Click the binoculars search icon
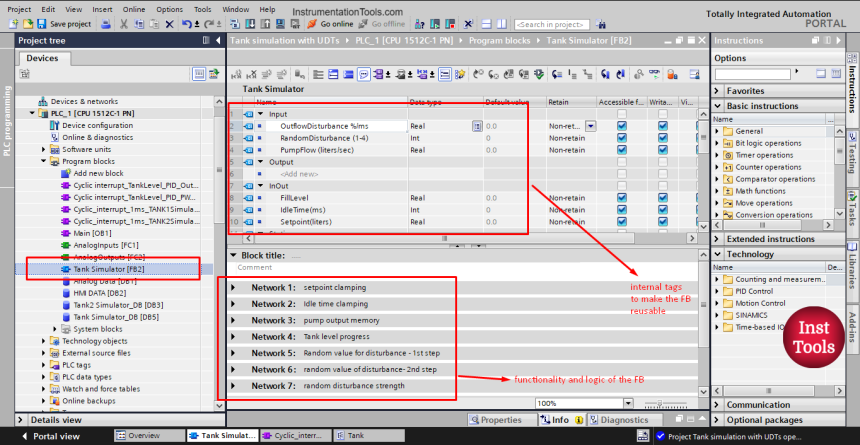 pyautogui.click(x=601, y=24)
